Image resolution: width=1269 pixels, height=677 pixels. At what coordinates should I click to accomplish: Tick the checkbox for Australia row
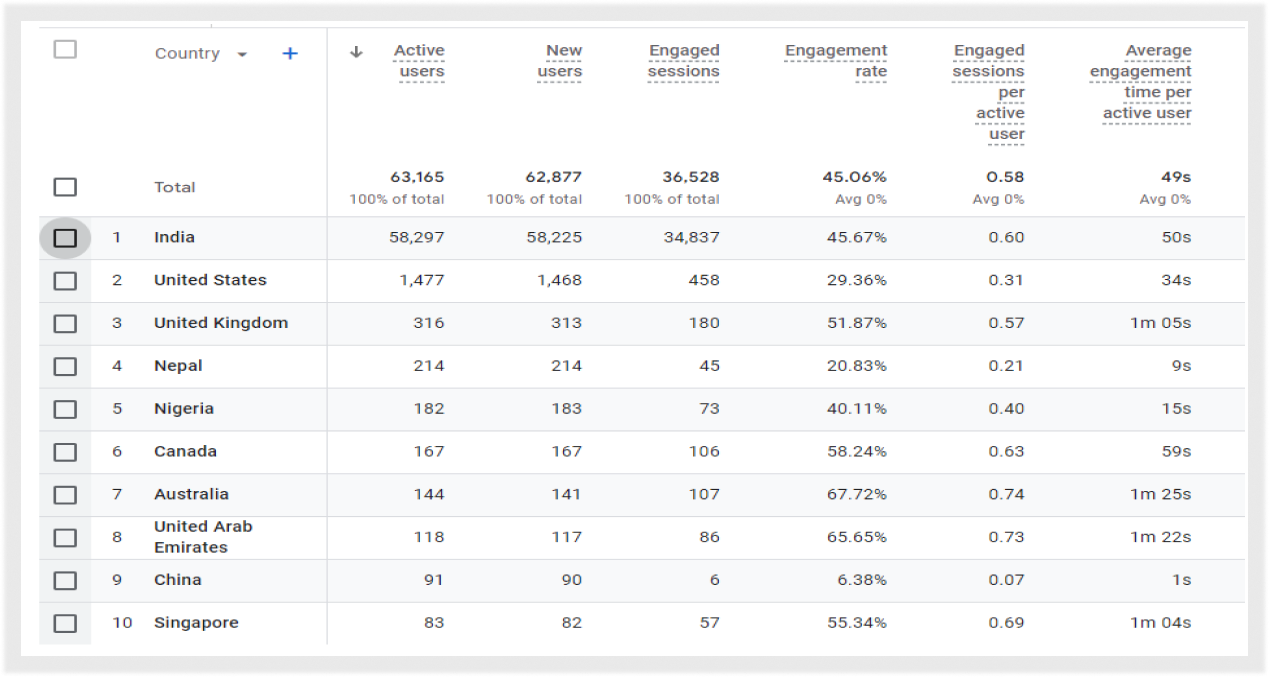65,495
